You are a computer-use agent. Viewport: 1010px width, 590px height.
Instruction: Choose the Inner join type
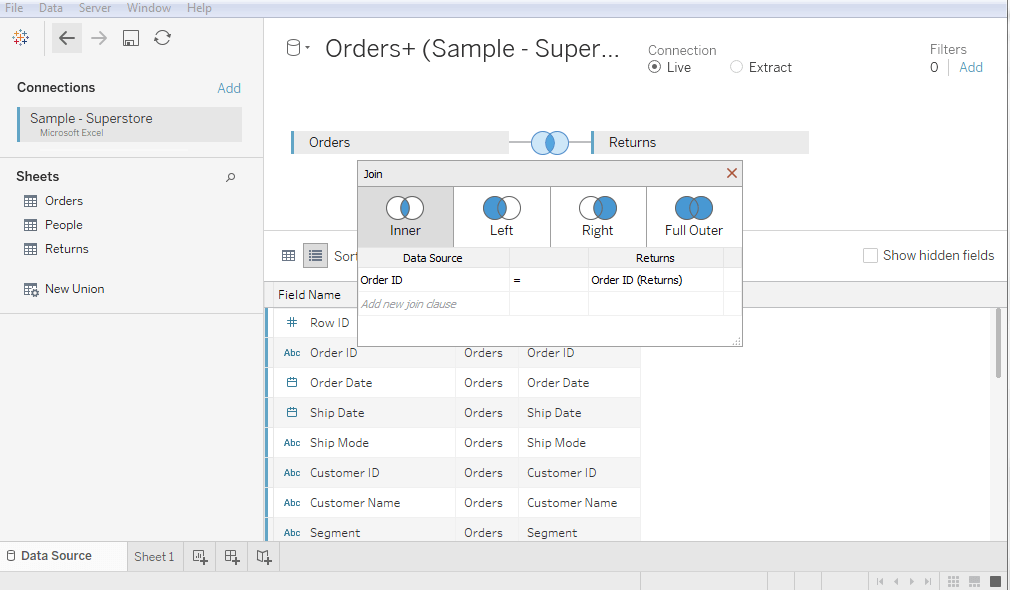[x=405, y=217]
